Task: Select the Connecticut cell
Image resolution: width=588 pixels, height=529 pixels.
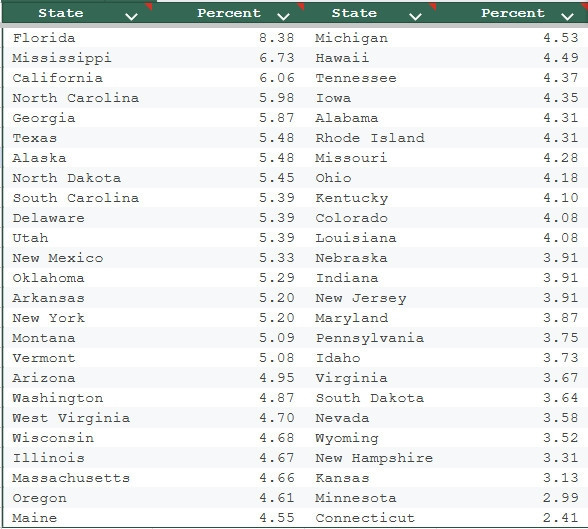Action: (371, 518)
